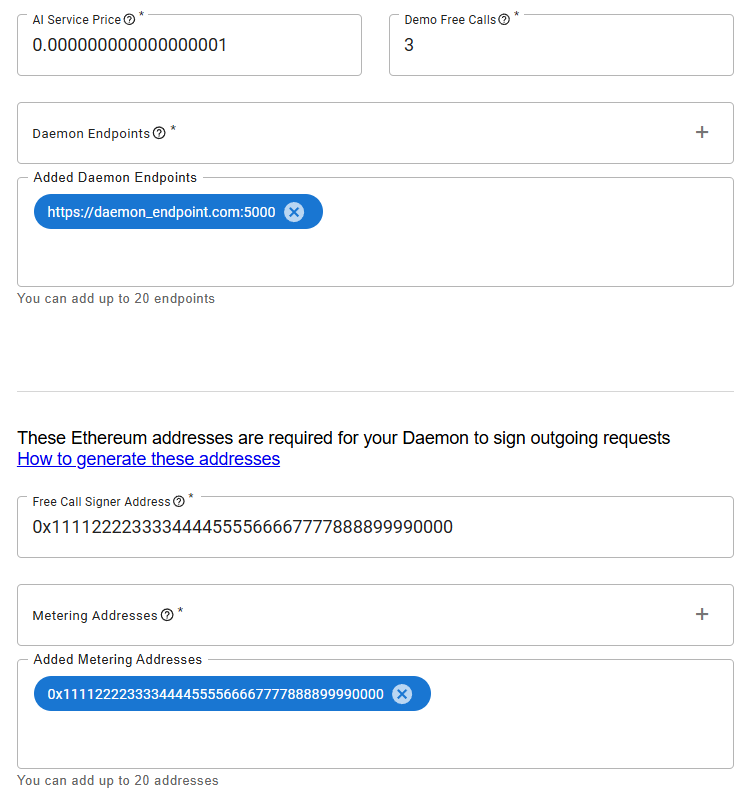The width and height of the screenshot is (755, 800).
Task: Open the How to generate these addresses link
Action: [x=148, y=459]
